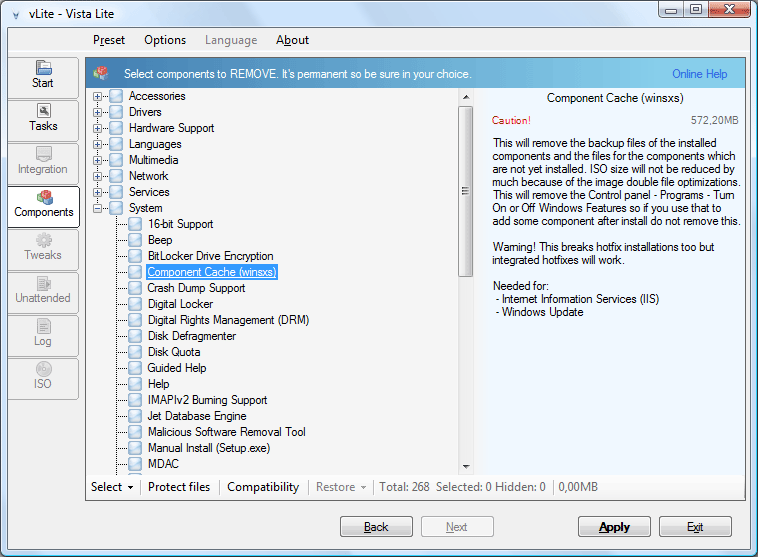
Task: Click the Exit button
Action: click(695, 527)
